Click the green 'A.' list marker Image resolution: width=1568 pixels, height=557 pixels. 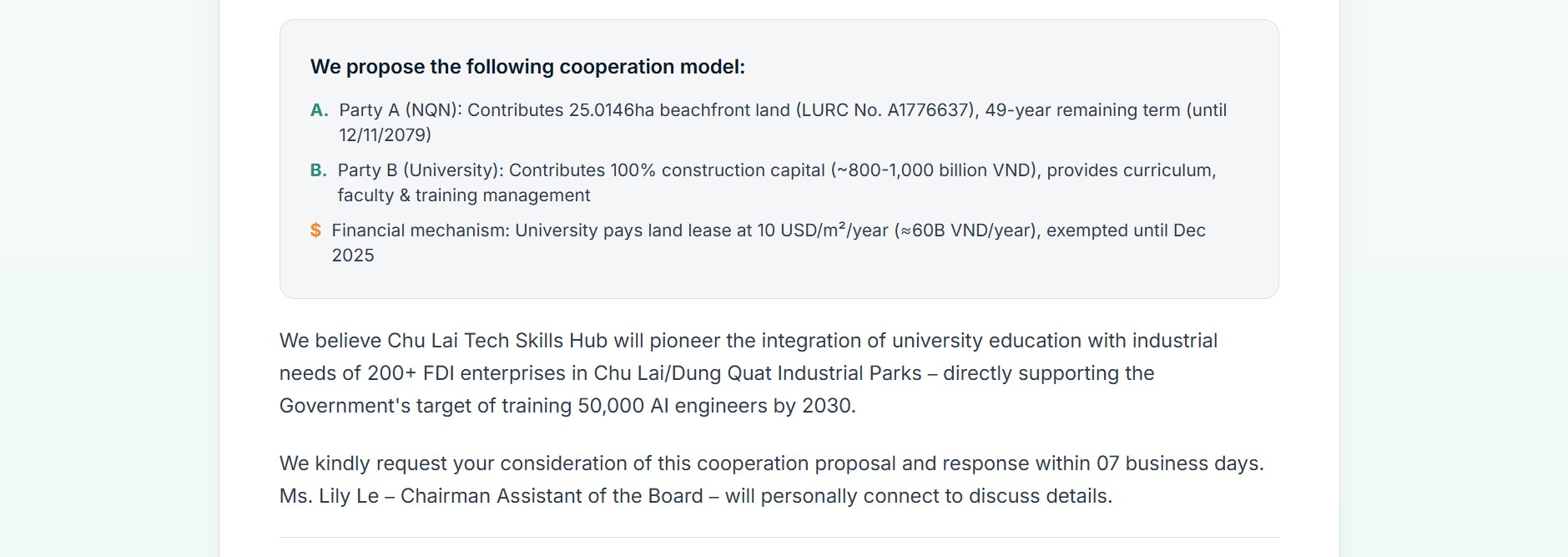(319, 110)
